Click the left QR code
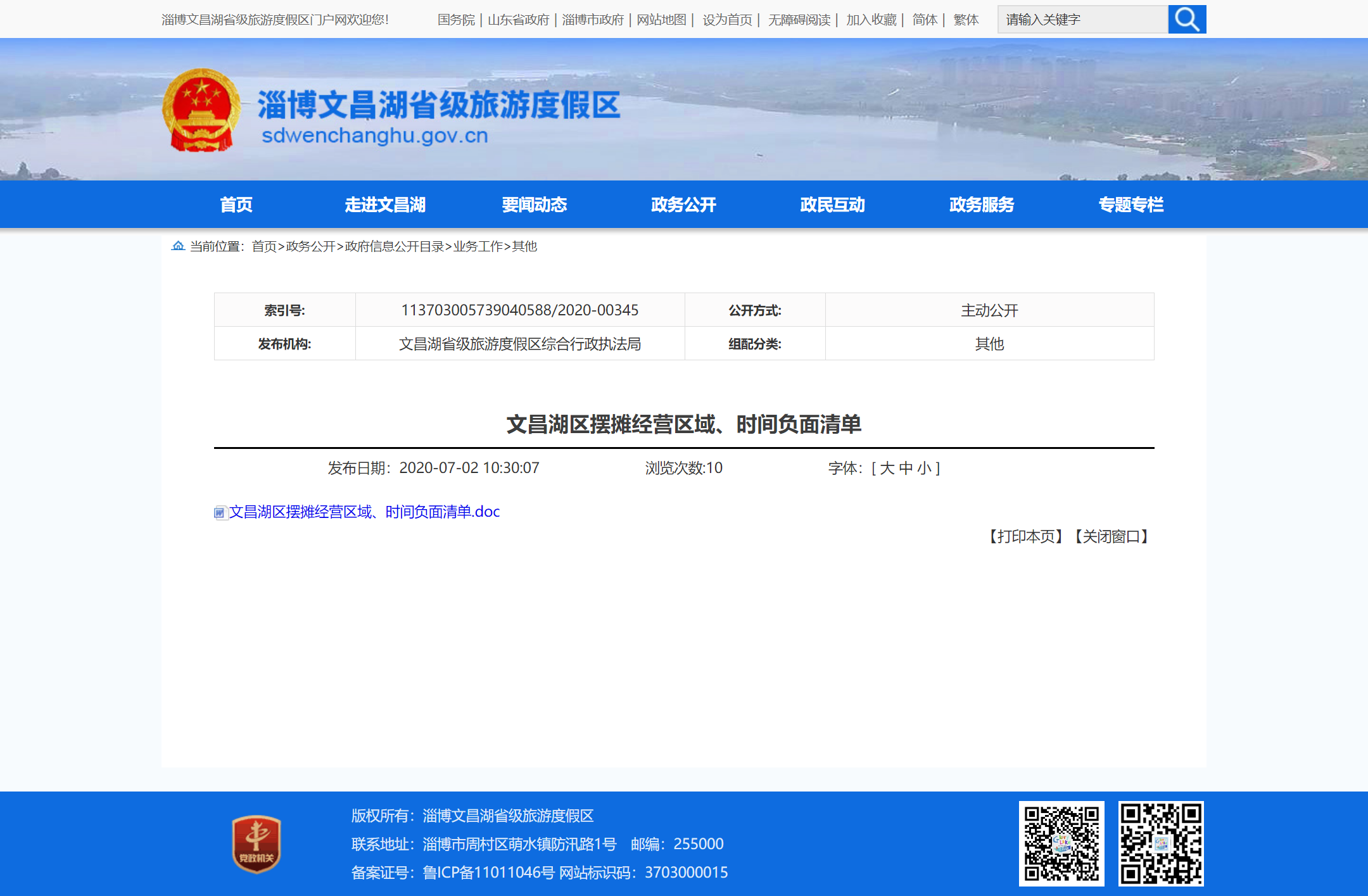This screenshot has width=1368, height=896. (1061, 843)
